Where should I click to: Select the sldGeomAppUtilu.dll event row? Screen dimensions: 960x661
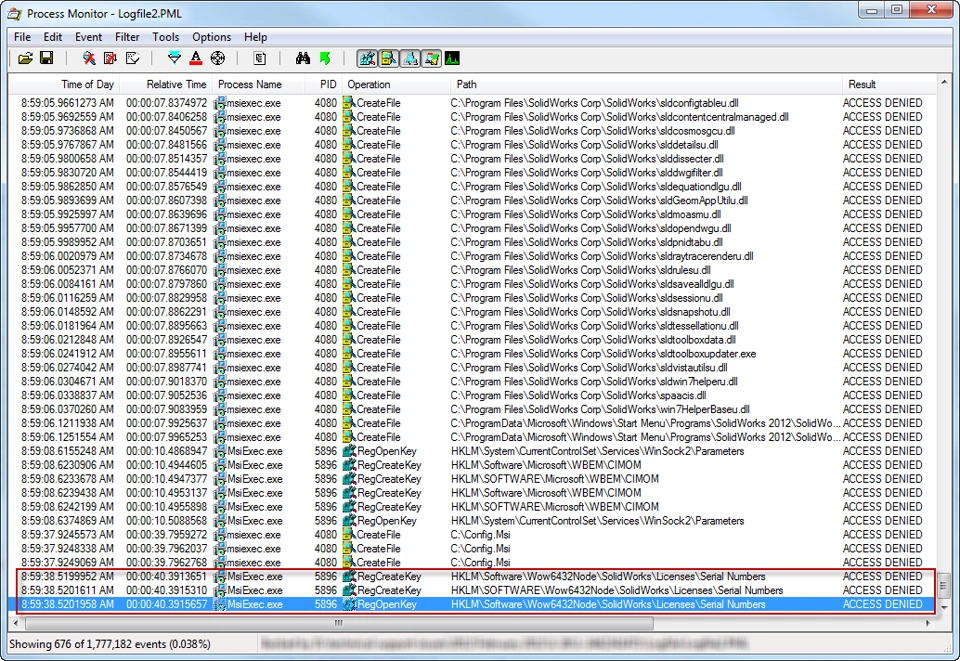(471, 201)
